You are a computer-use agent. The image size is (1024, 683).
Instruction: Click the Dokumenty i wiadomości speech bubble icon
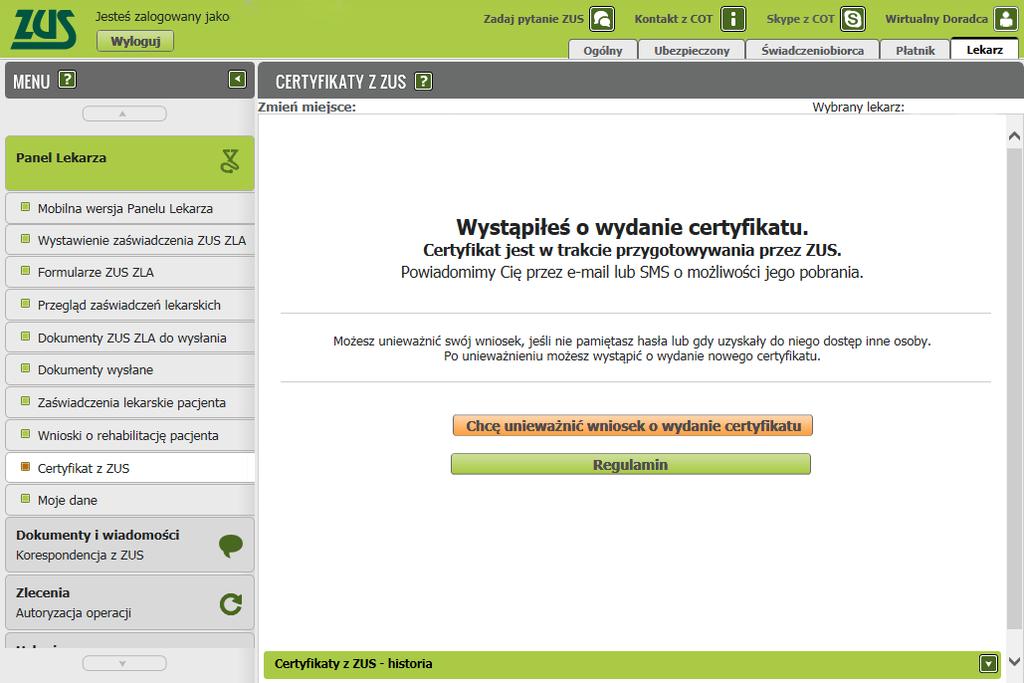click(x=231, y=545)
